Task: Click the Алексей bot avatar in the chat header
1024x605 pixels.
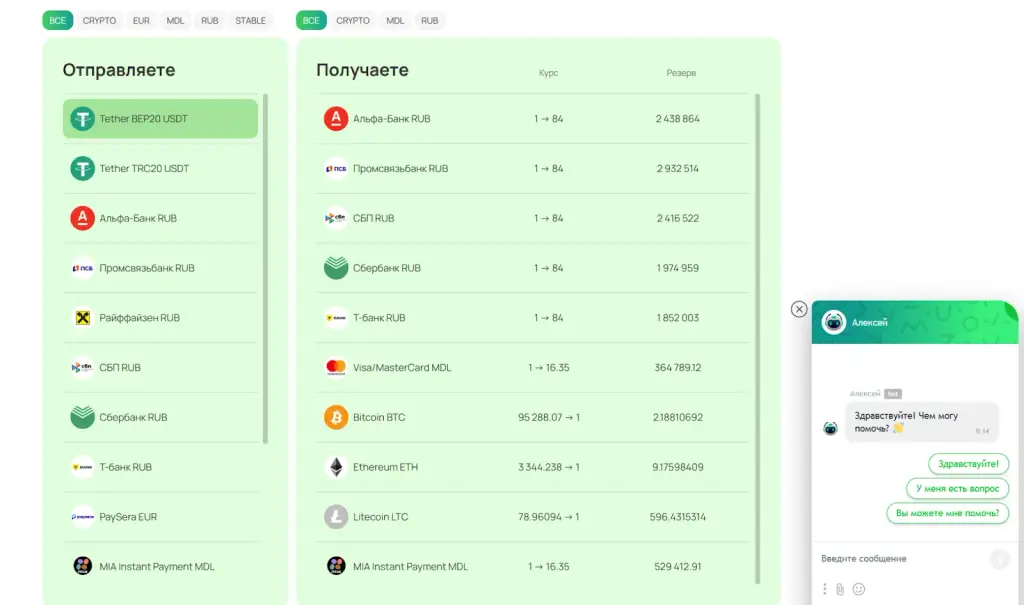Action: pos(833,322)
